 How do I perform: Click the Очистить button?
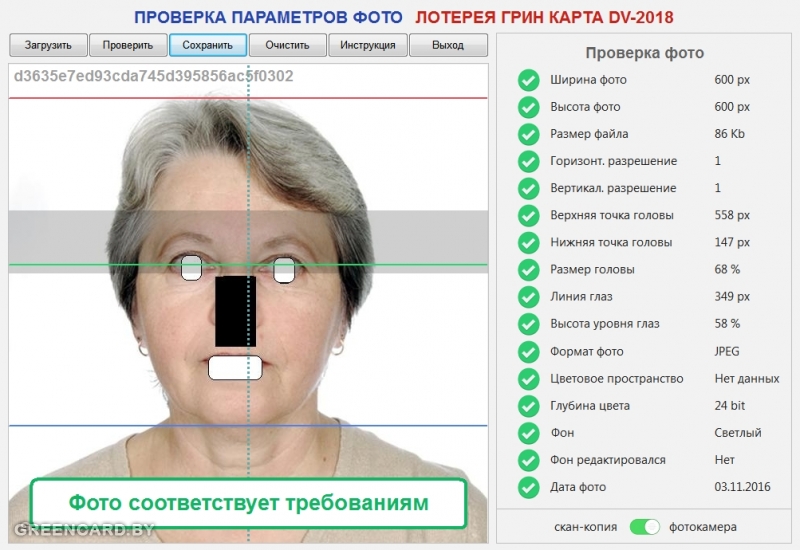pyautogui.click(x=287, y=45)
